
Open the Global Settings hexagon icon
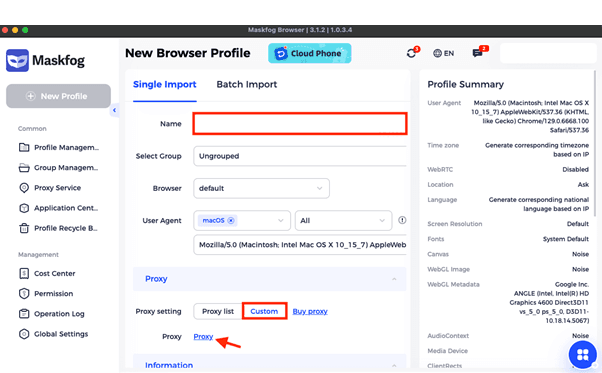coord(24,334)
